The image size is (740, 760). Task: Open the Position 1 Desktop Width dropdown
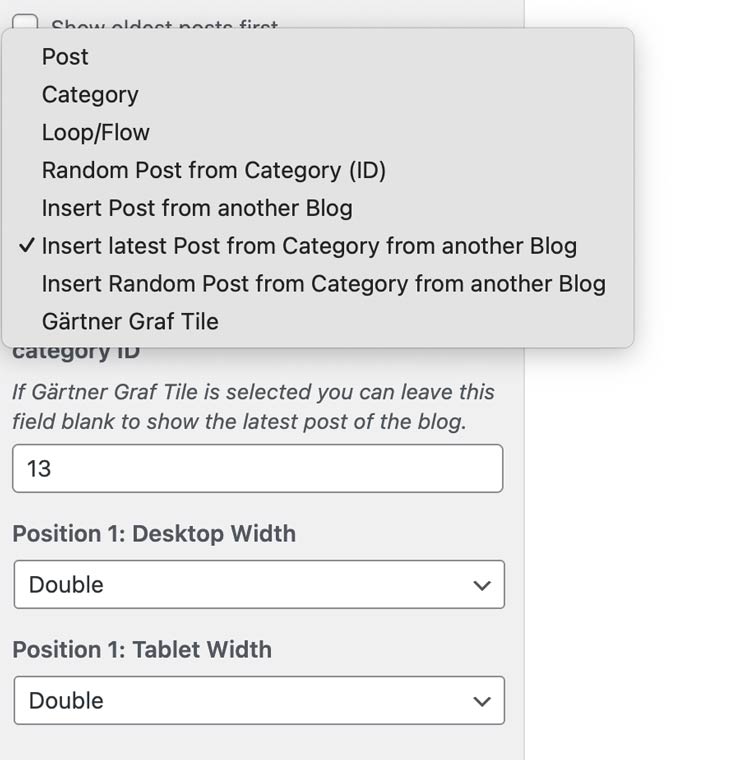pyautogui.click(x=258, y=584)
